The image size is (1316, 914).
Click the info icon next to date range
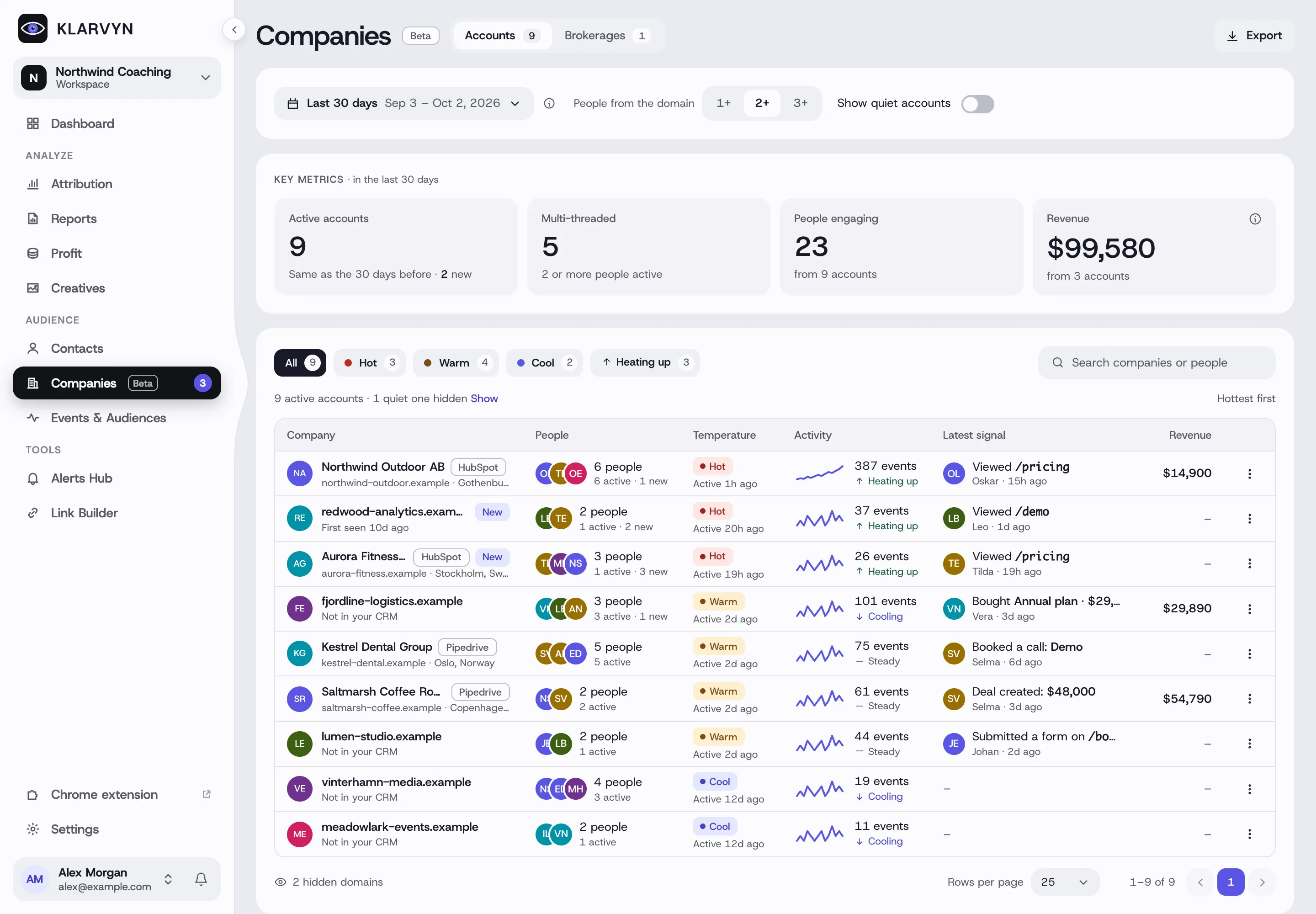coord(549,104)
